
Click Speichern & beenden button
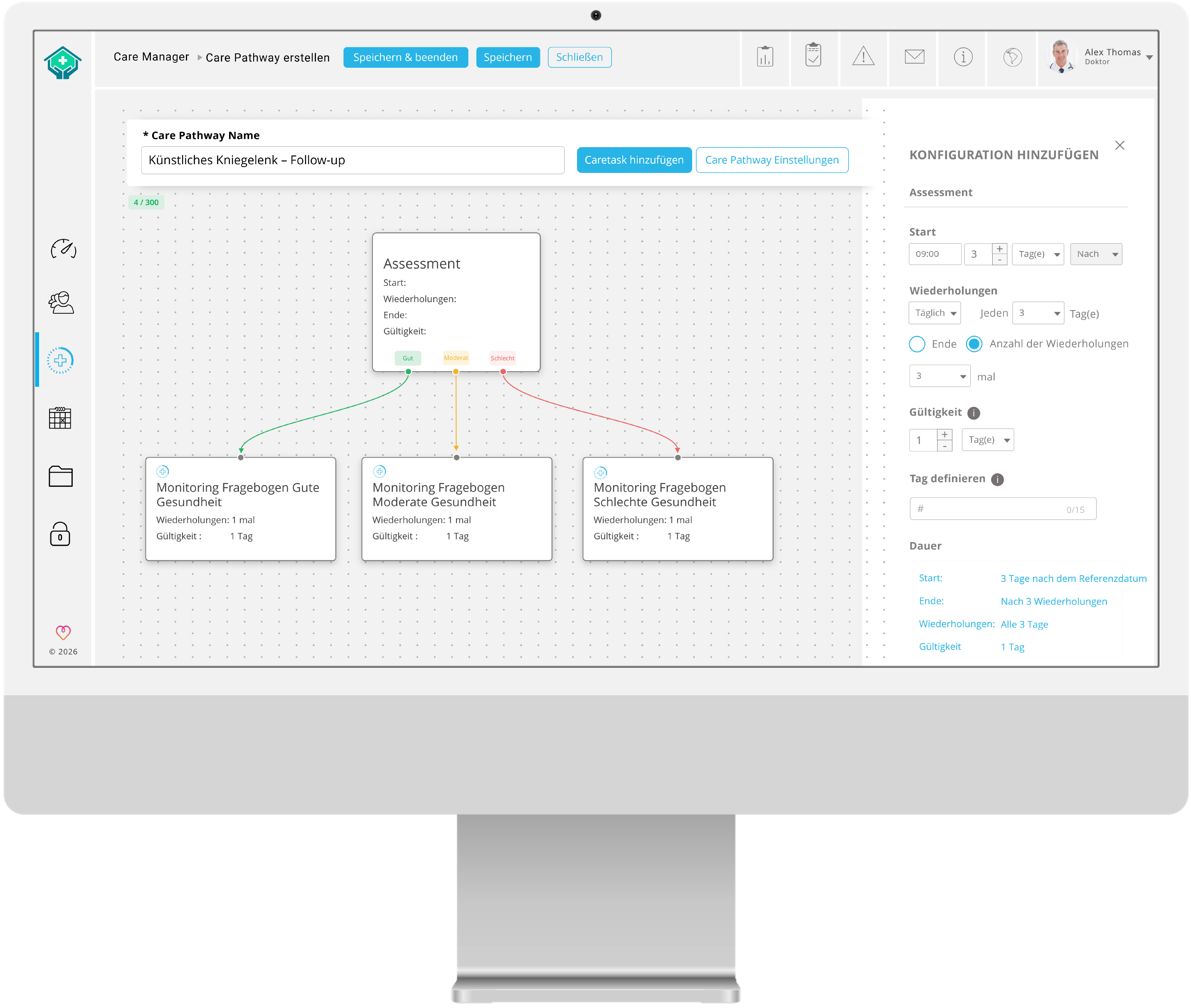(x=405, y=57)
